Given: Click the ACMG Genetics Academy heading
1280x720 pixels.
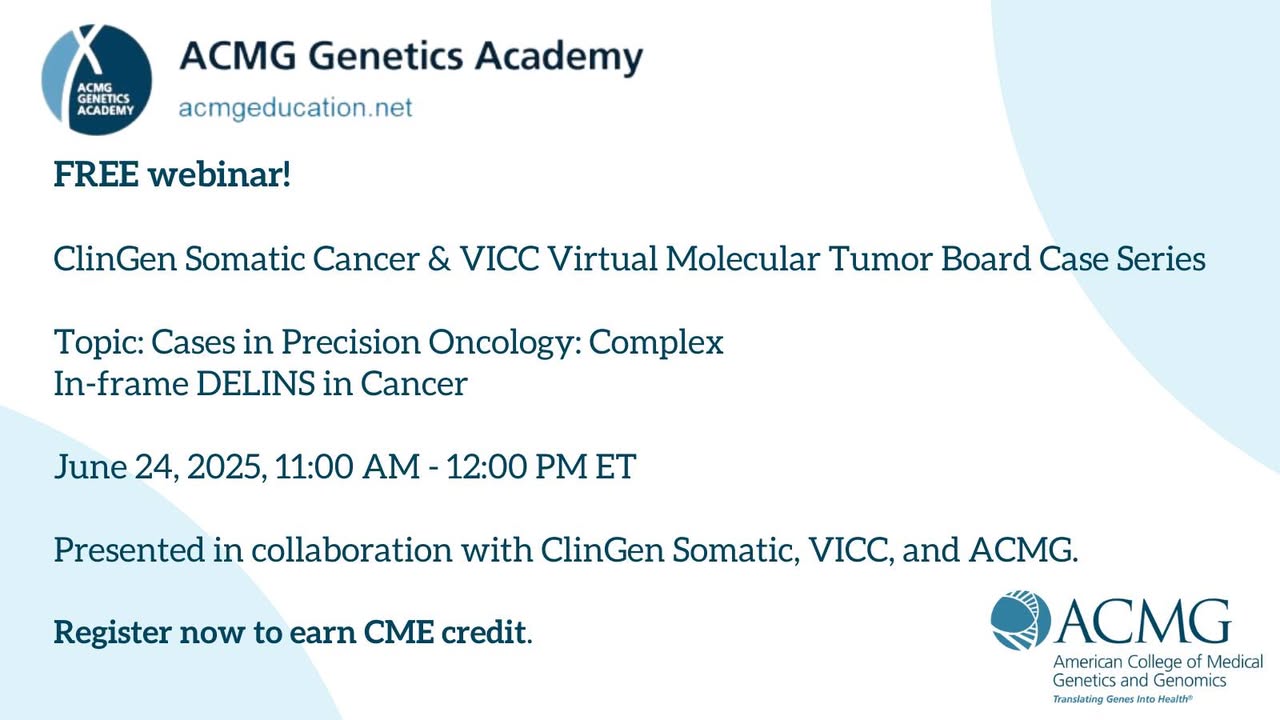Looking at the screenshot, I should point(410,57).
